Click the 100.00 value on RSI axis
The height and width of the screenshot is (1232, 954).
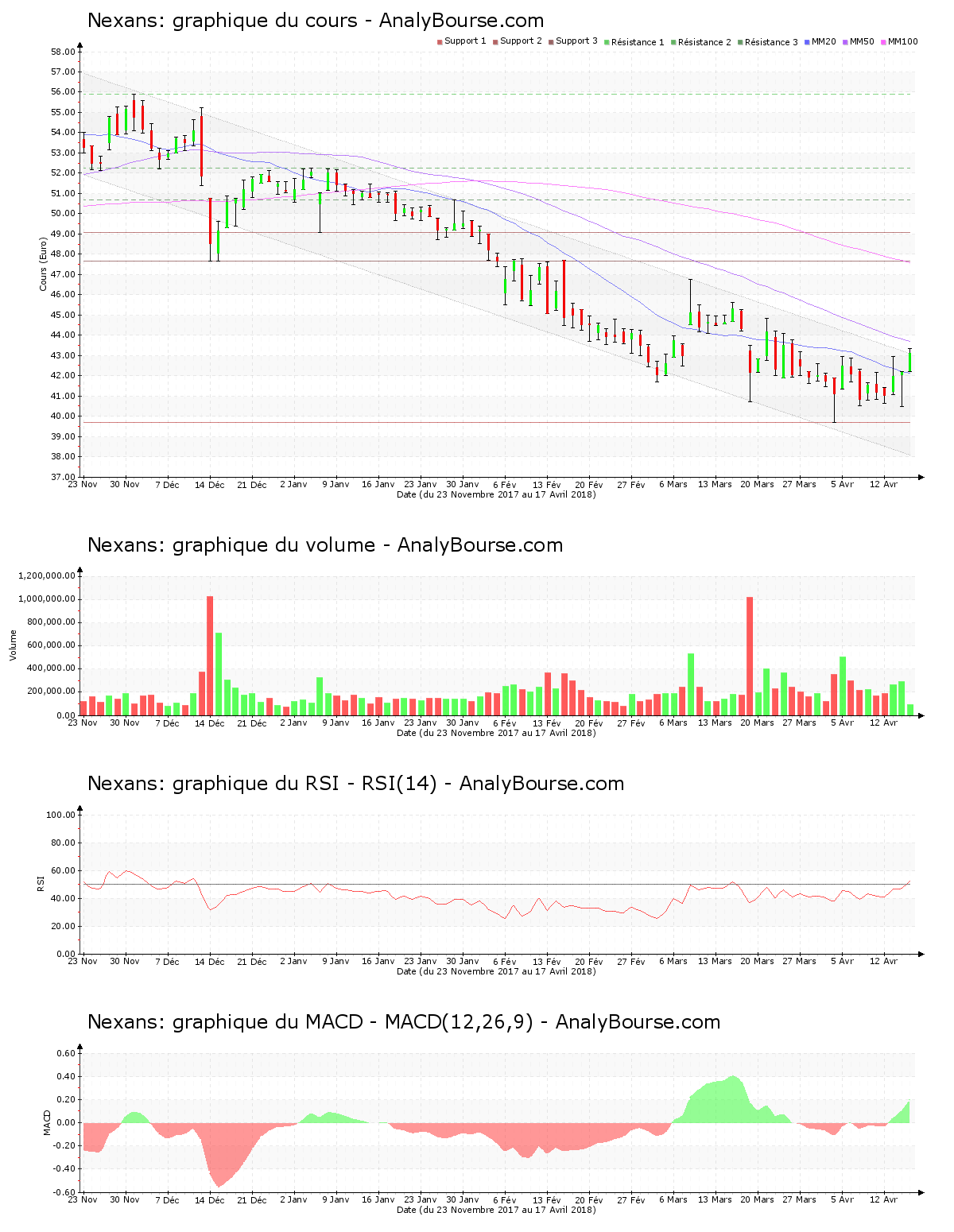point(60,815)
